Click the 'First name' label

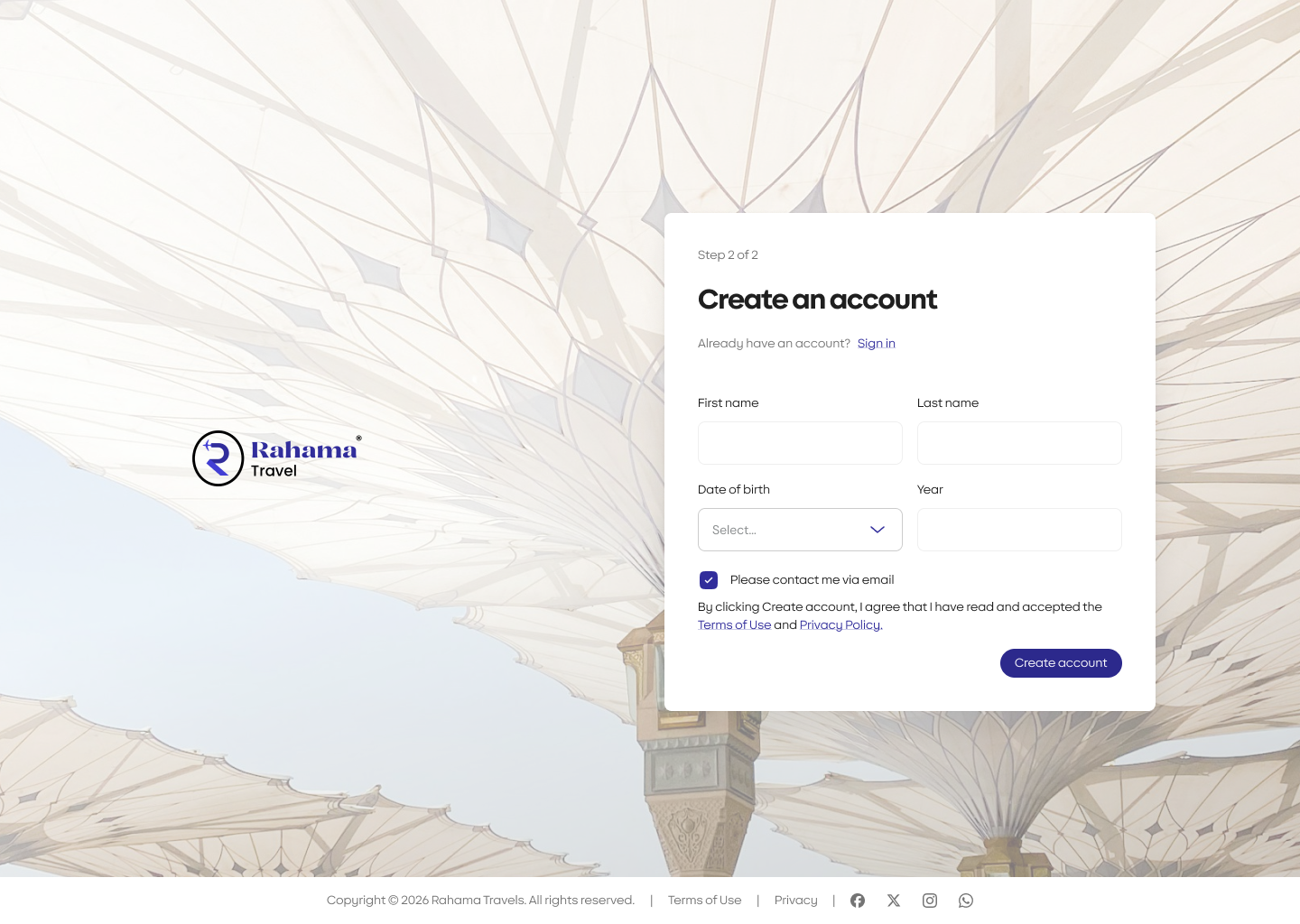[x=728, y=403]
